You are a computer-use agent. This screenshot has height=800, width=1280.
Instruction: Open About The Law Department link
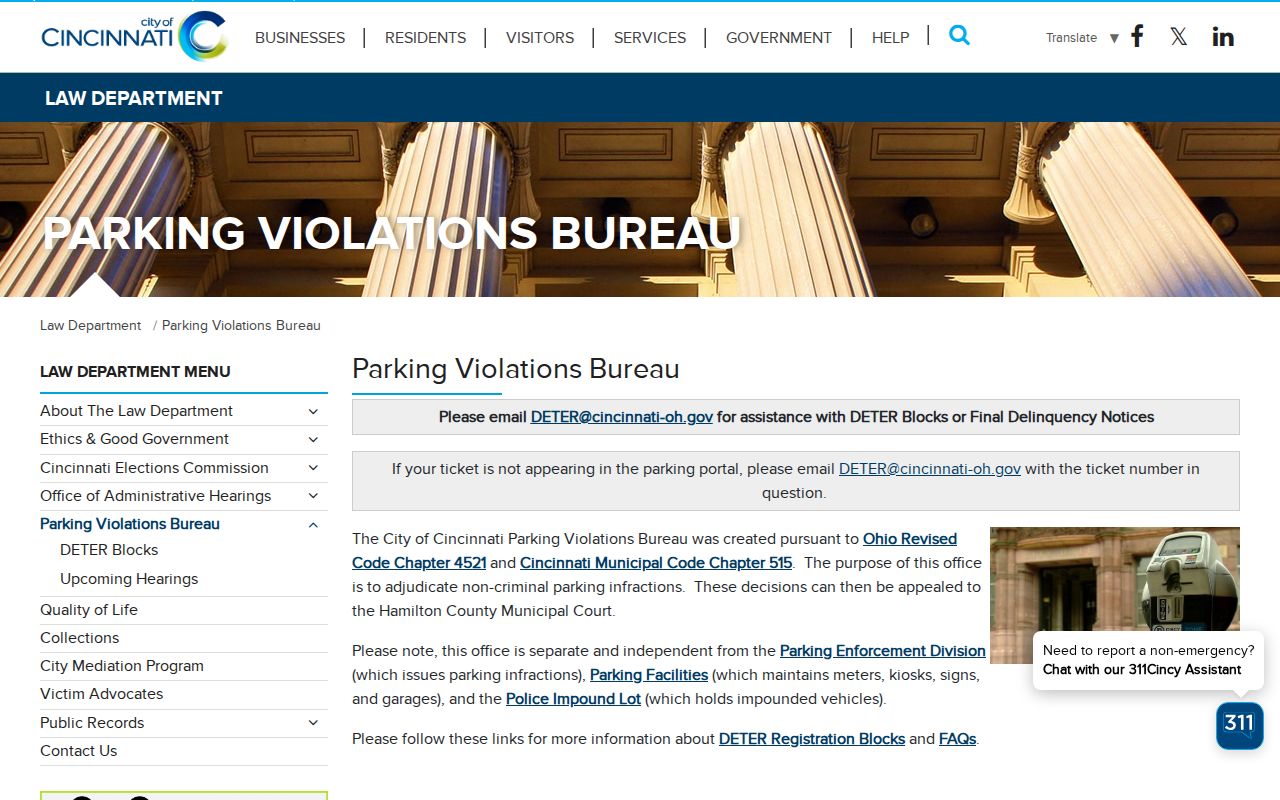(x=136, y=411)
